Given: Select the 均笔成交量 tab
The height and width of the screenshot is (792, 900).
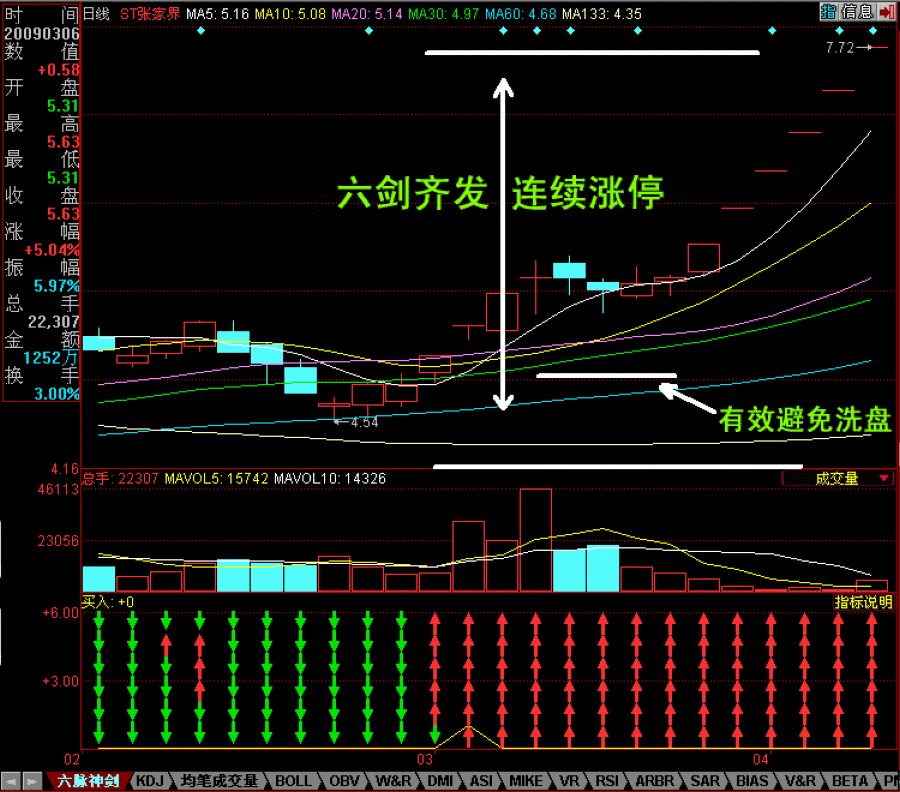Looking at the screenshot, I should click(220, 781).
